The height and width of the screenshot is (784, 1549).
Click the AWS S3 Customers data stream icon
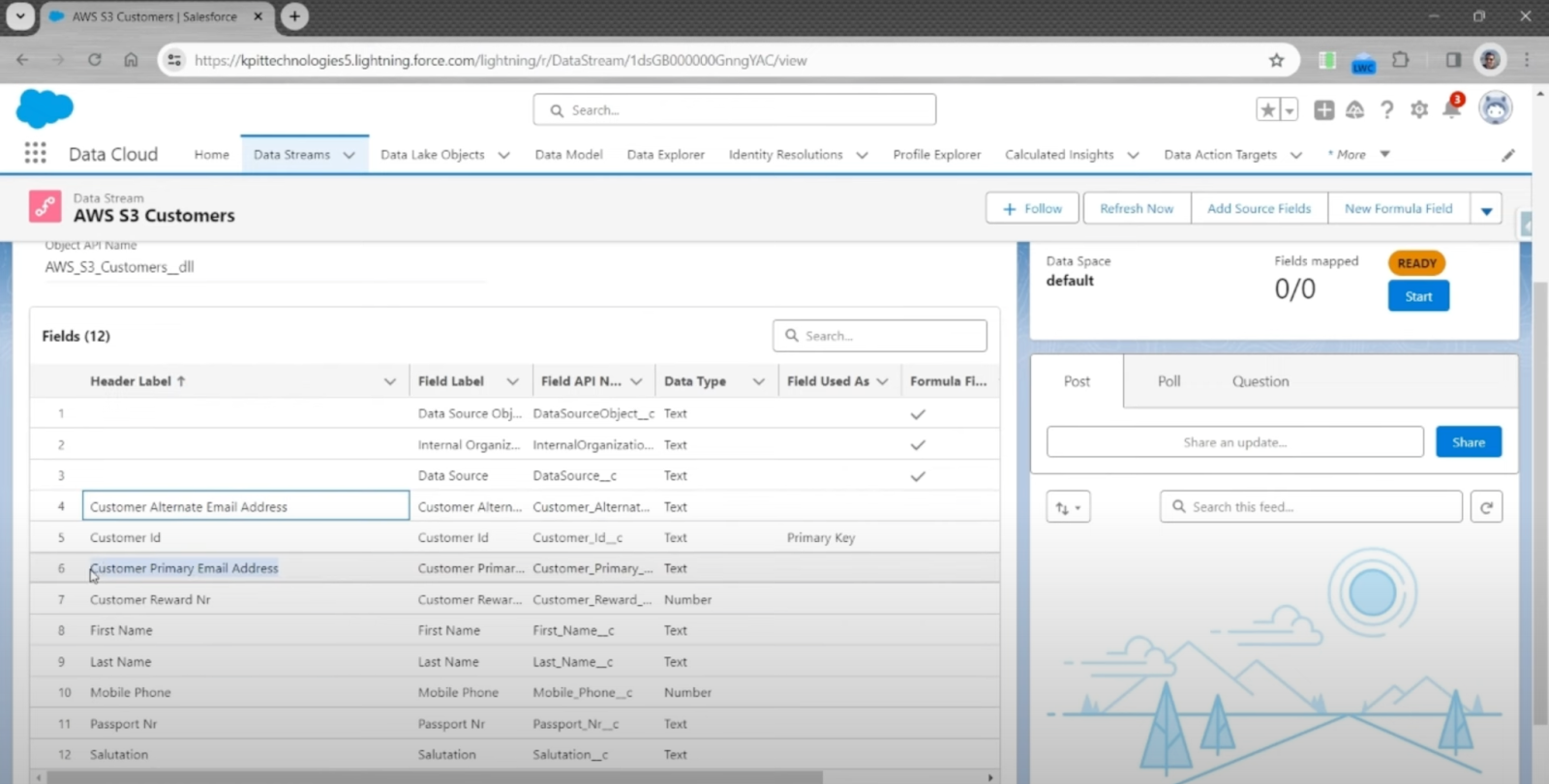tap(45, 206)
